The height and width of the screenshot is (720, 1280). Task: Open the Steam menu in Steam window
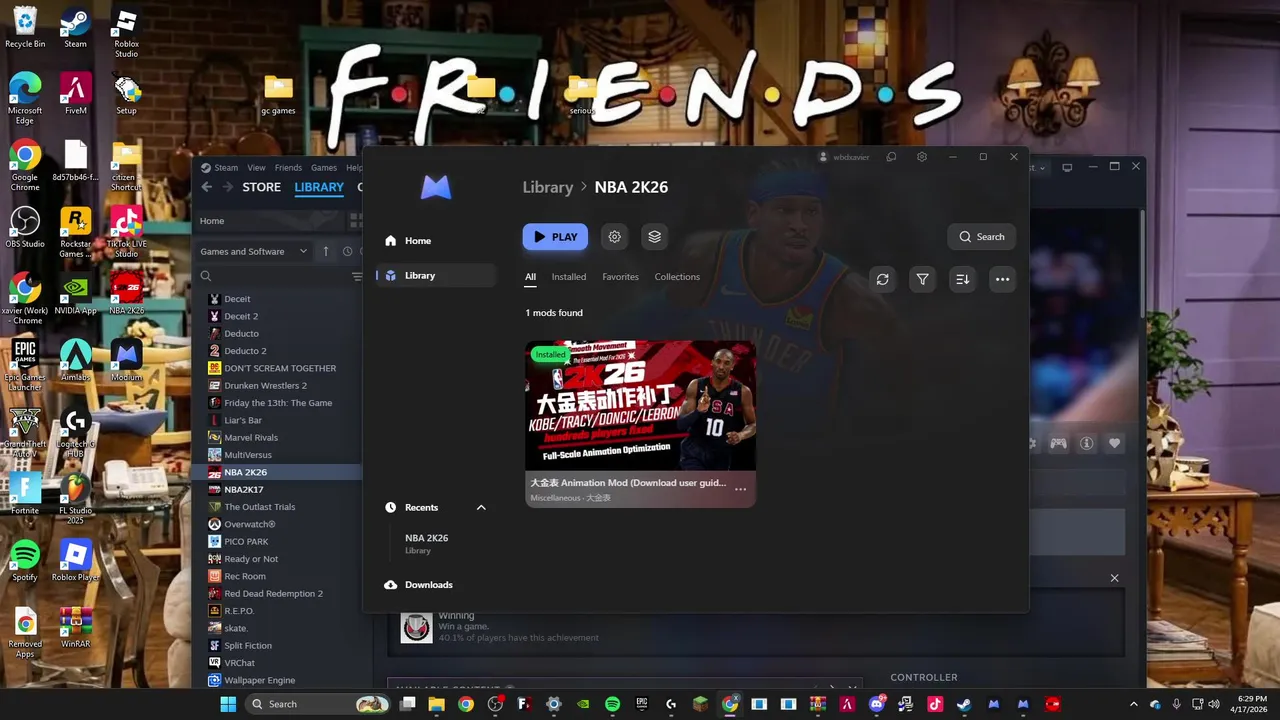click(x=226, y=168)
